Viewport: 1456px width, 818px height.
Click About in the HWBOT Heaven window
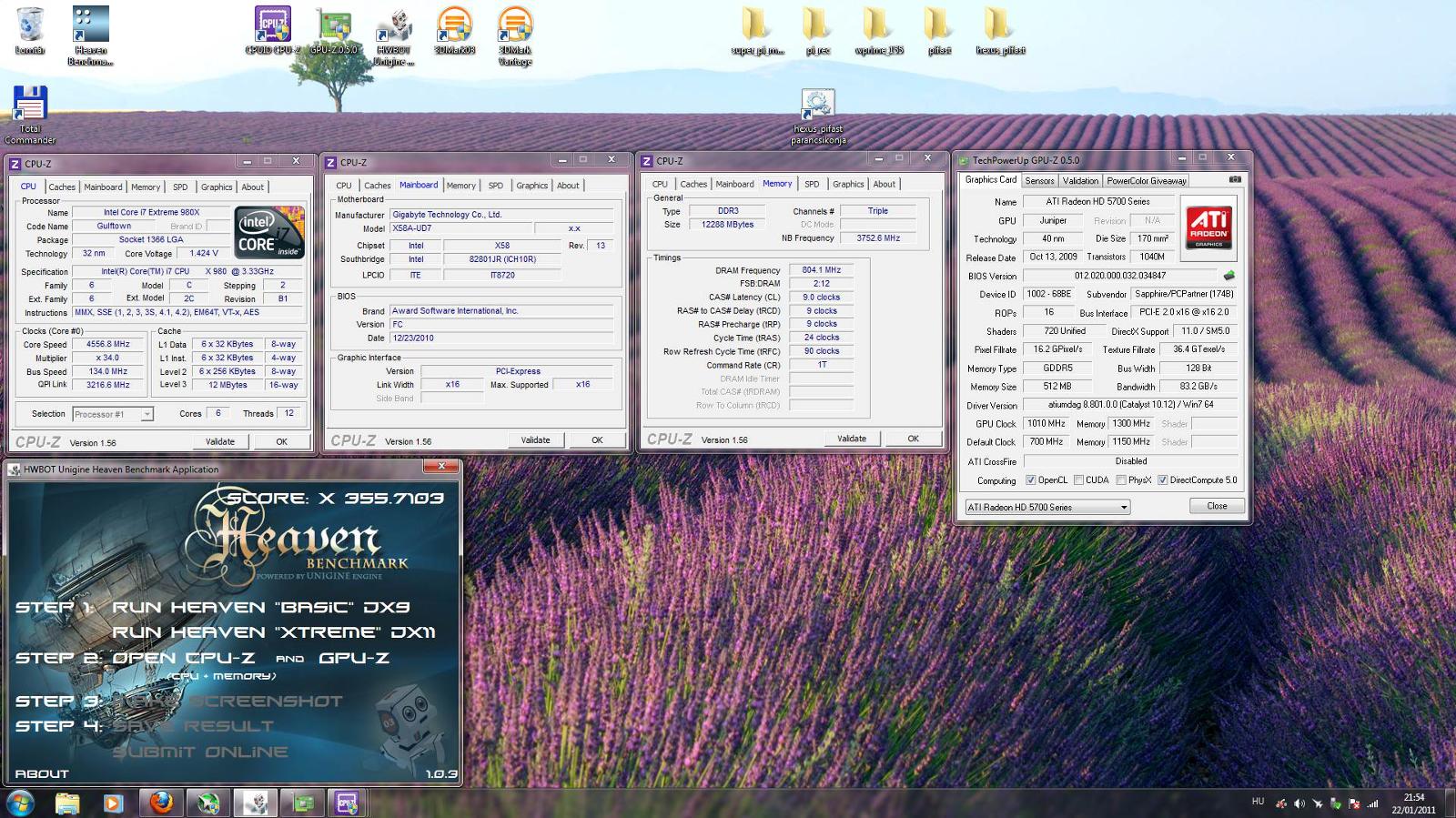[x=42, y=773]
